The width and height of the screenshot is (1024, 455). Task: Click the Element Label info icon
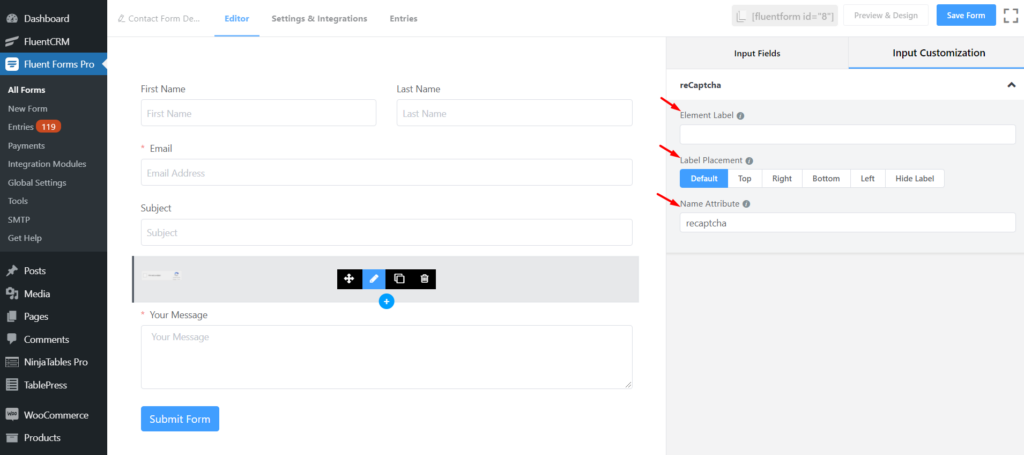[741, 116]
